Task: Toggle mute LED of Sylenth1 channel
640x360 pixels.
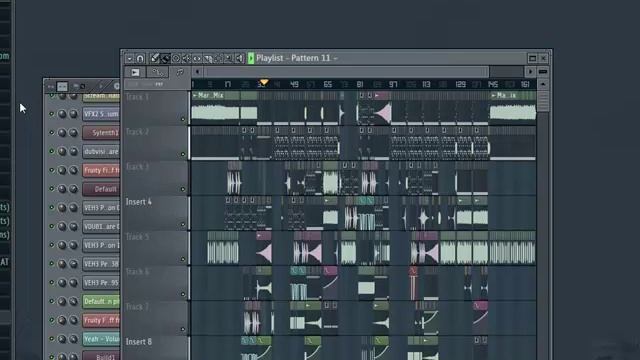Action: pos(51,132)
